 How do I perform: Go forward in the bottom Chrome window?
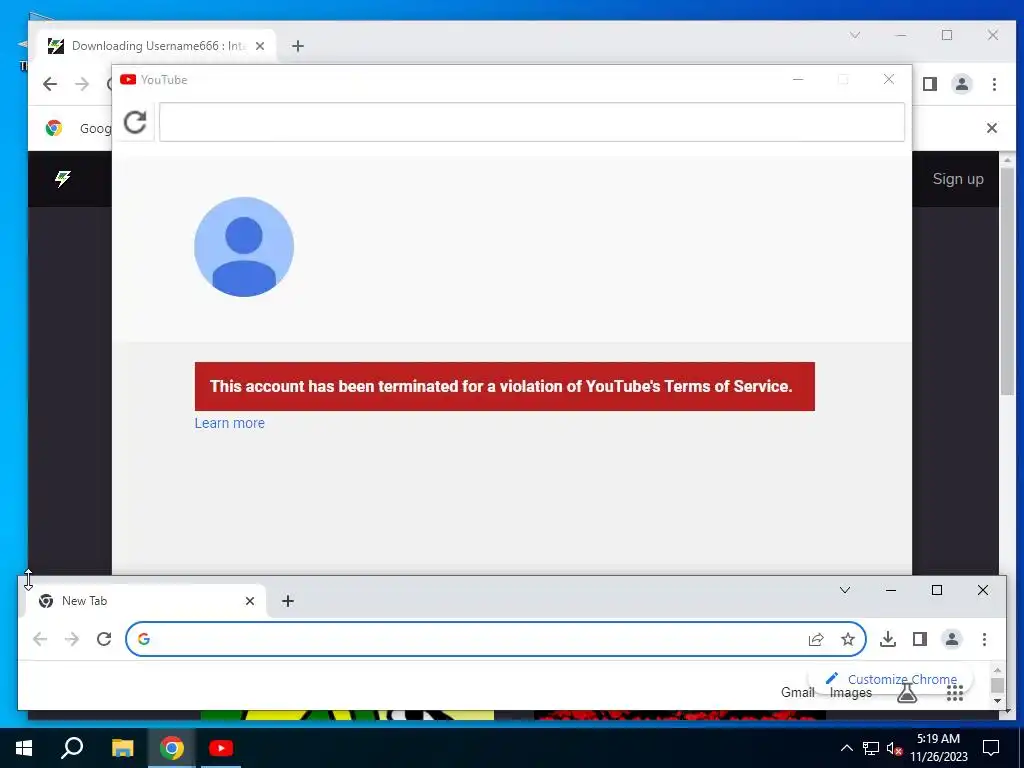pyautogui.click(x=72, y=639)
